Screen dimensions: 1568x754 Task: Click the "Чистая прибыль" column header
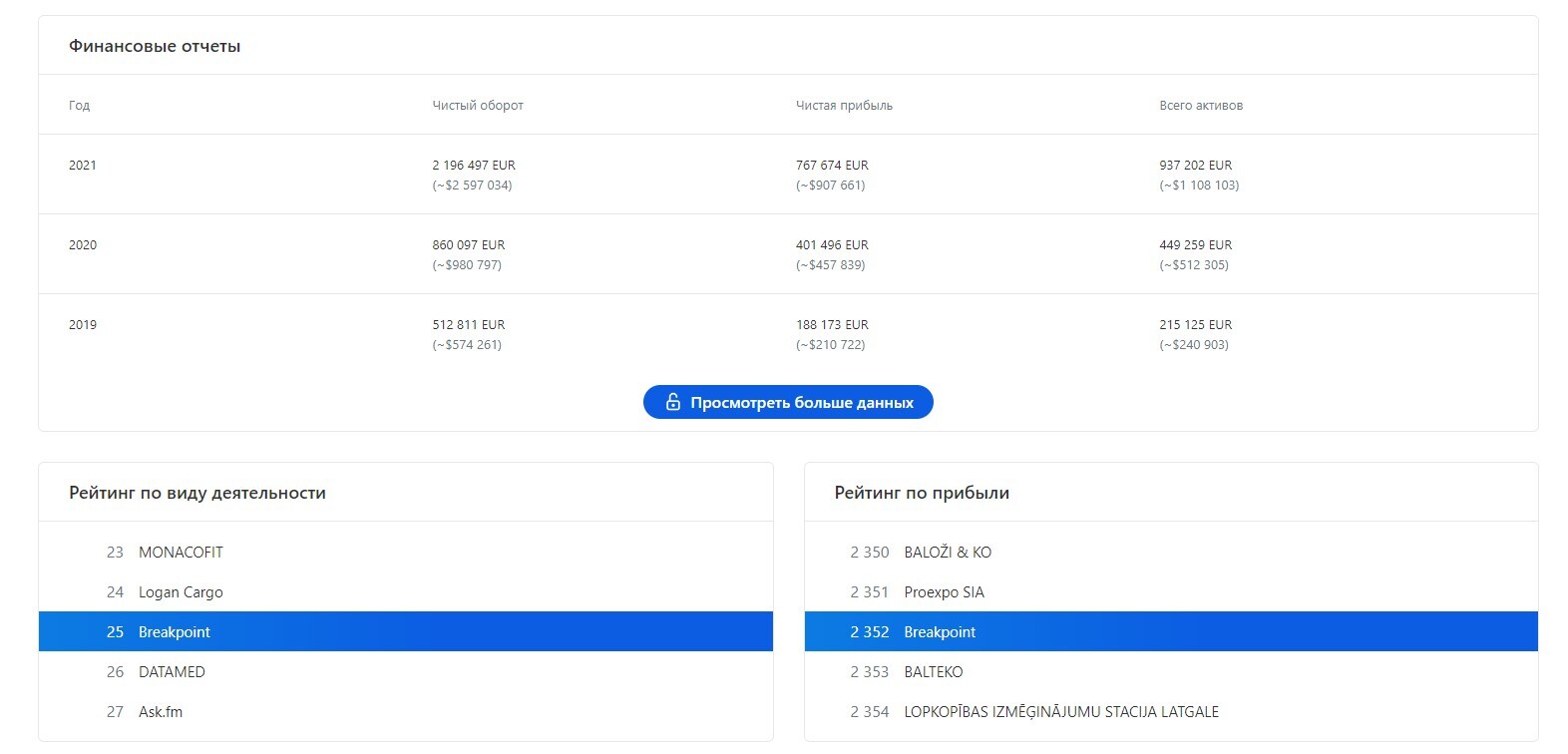[844, 106]
